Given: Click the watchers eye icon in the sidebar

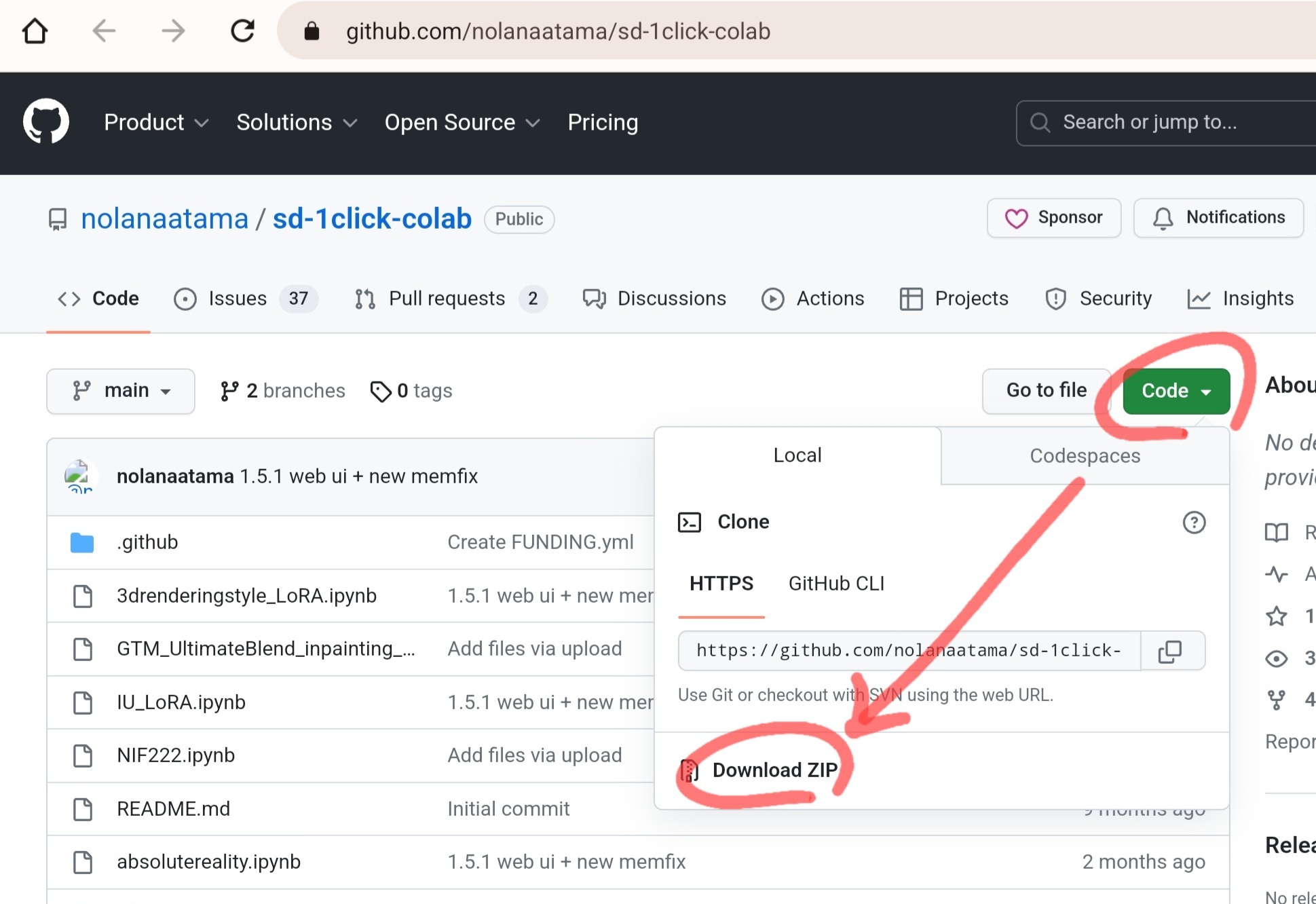Looking at the screenshot, I should click(x=1276, y=658).
